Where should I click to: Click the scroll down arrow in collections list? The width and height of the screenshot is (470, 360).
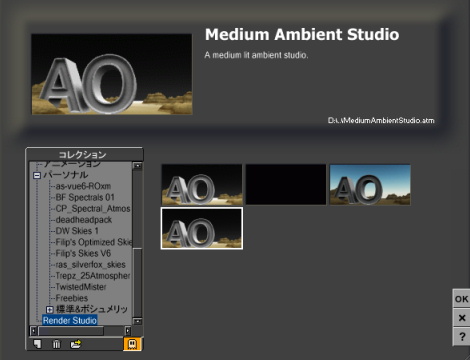(137, 321)
